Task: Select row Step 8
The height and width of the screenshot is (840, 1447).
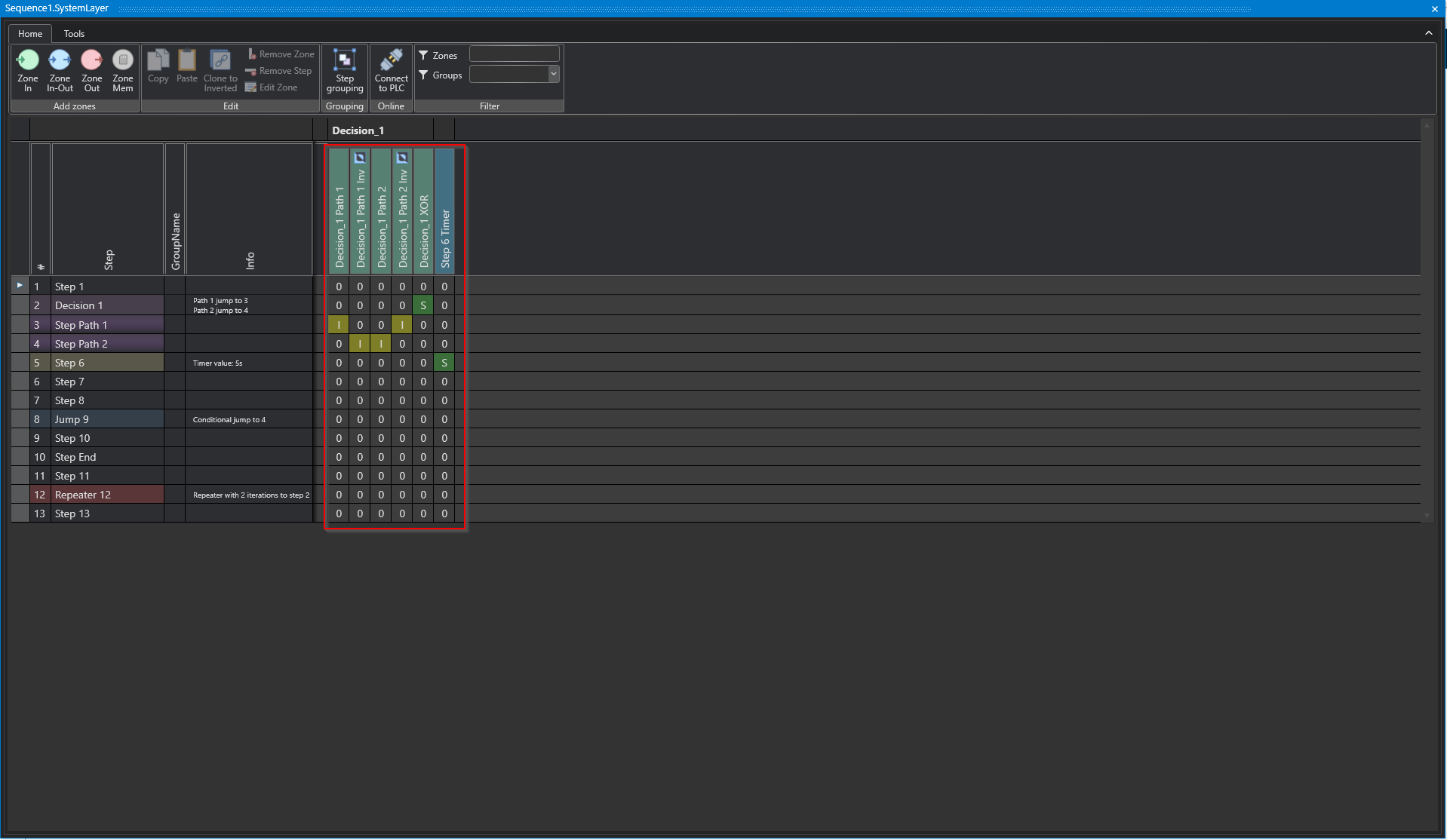Action: 107,400
